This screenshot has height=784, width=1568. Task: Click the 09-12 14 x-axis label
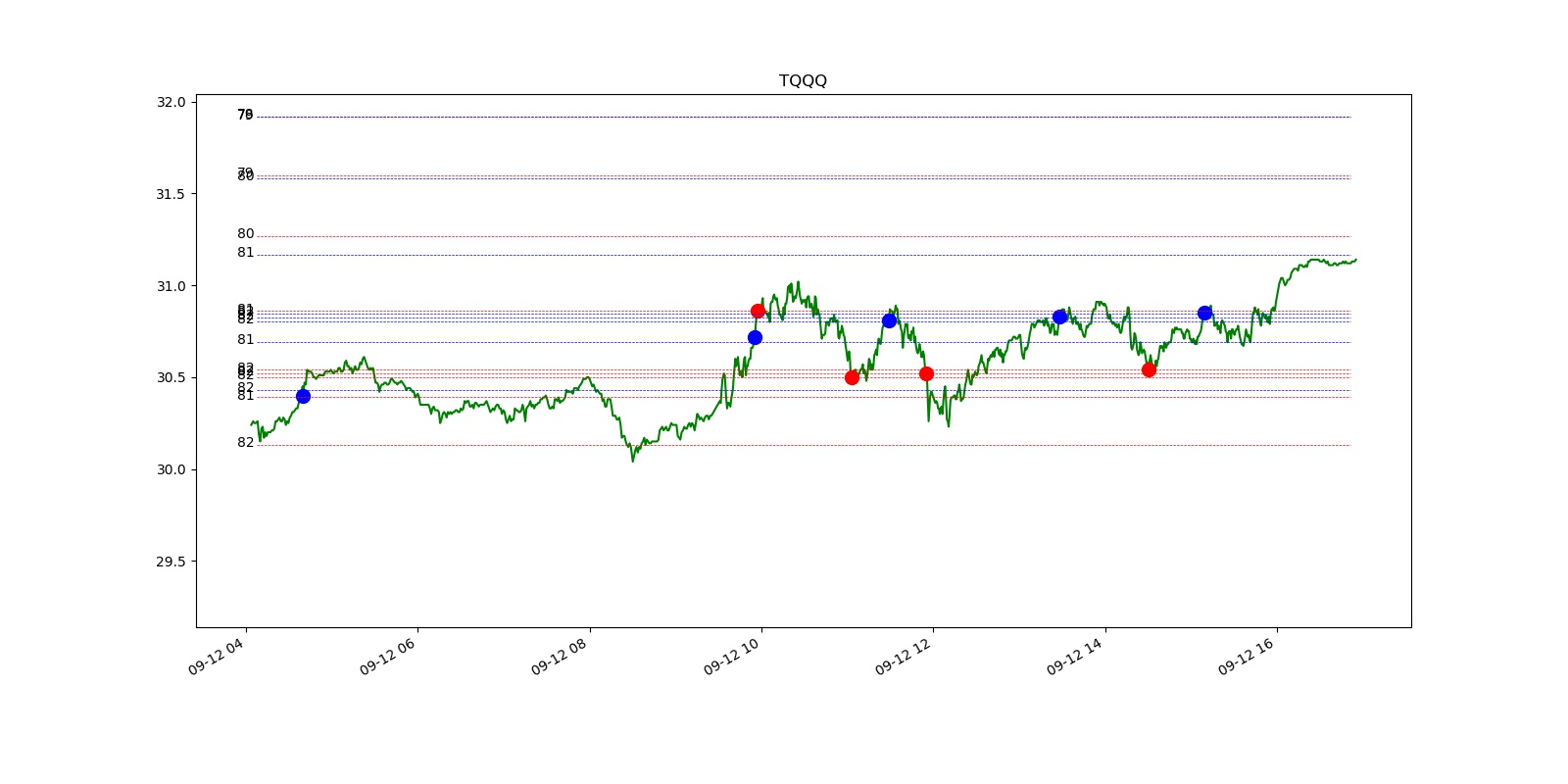point(1076,656)
